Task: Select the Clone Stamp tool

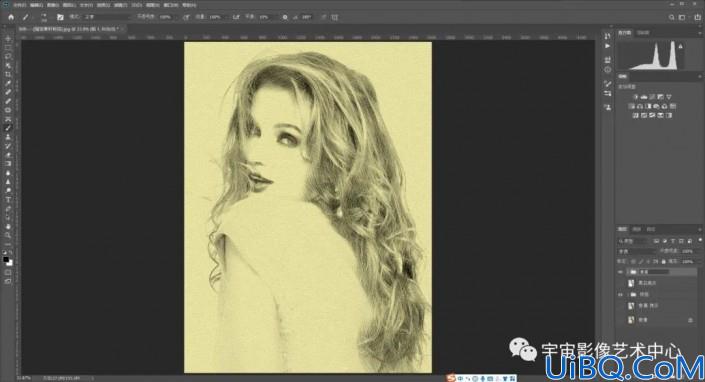Action: point(8,137)
